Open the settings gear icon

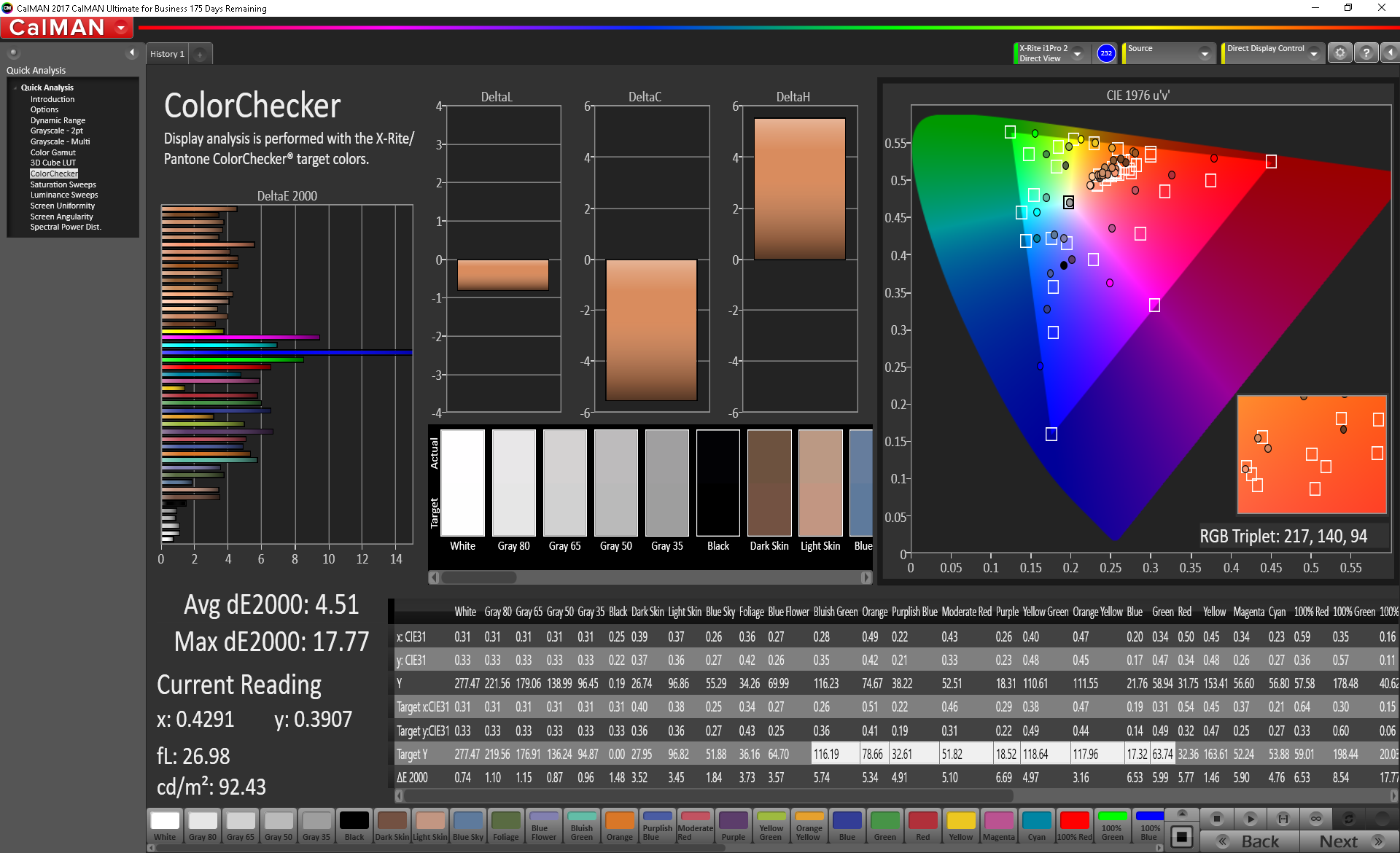pos(1339,53)
